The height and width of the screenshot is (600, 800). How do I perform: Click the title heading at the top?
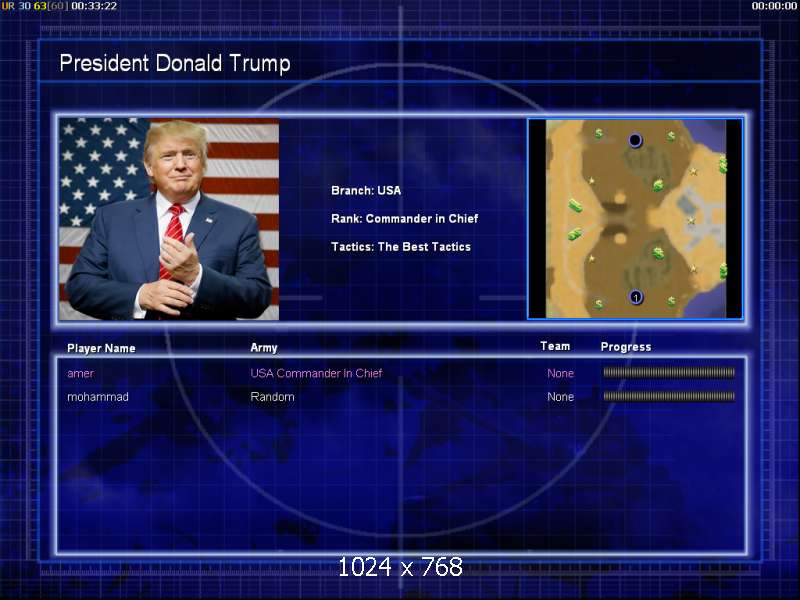coord(175,64)
